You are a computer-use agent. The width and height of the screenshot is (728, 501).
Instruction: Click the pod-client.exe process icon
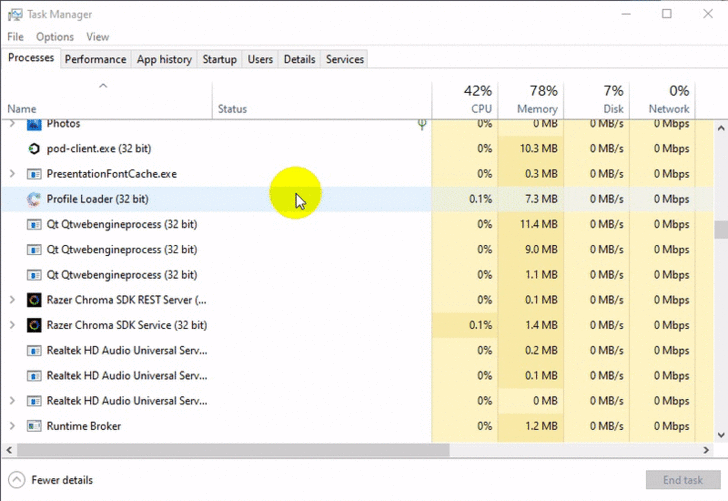34,148
